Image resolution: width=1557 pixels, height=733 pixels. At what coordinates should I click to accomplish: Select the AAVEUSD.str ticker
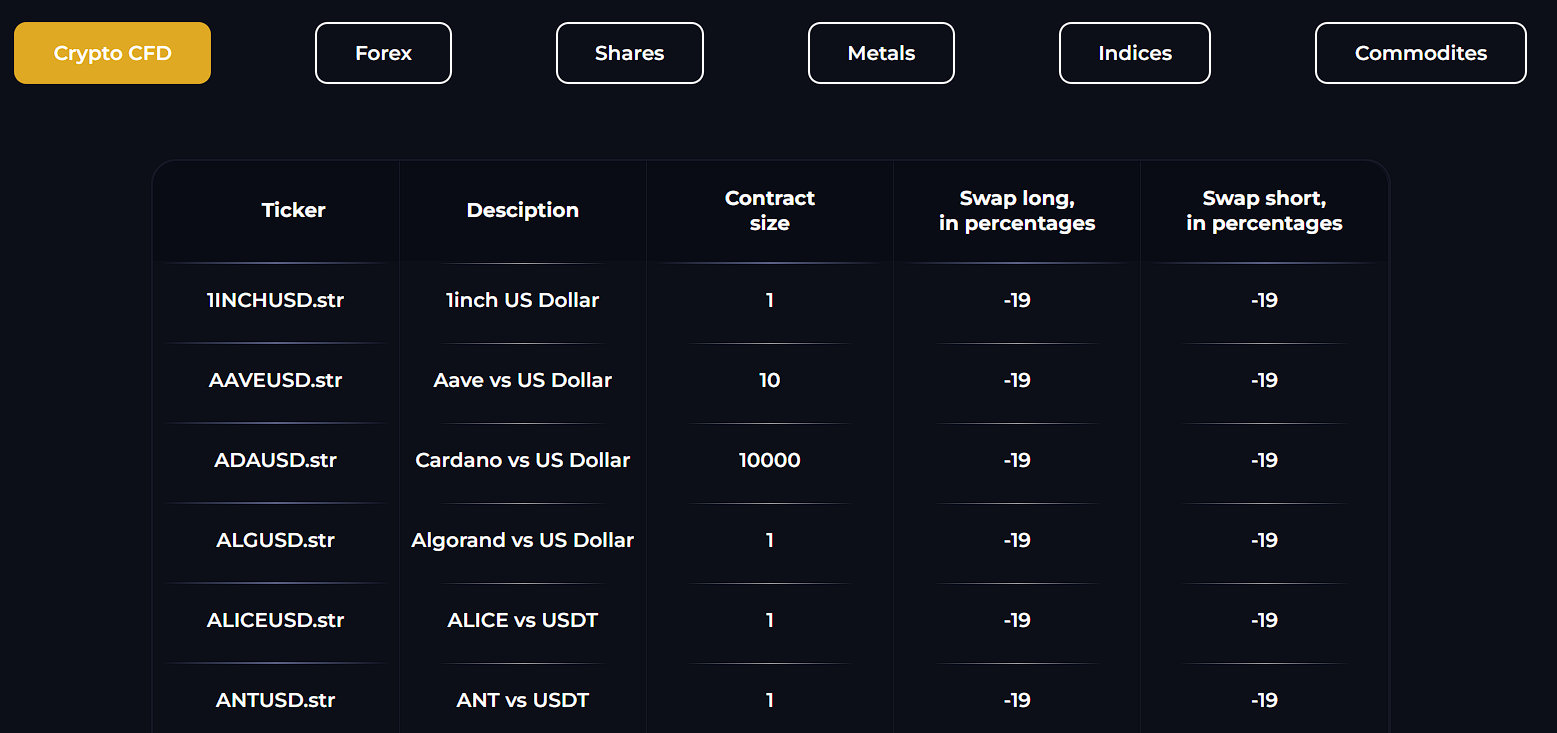point(276,380)
